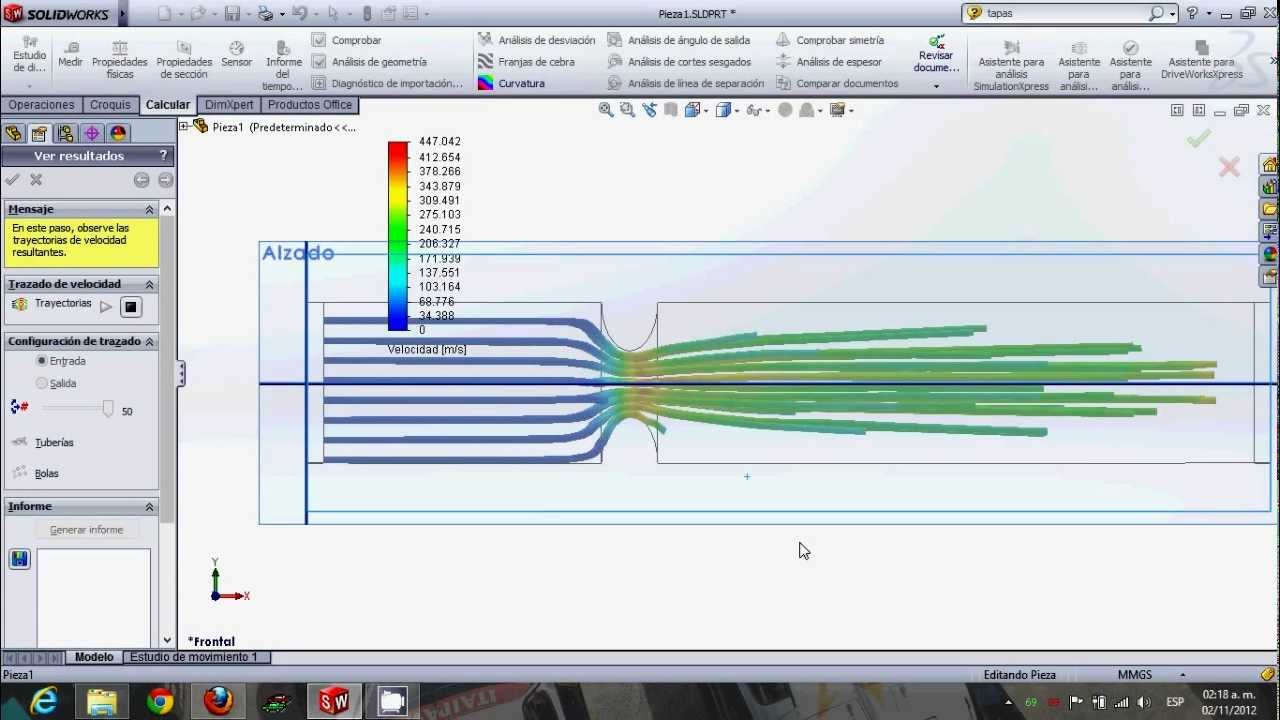The height and width of the screenshot is (720, 1280).
Task: Open the Estudio de movimiento 1 tab
Action: point(194,657)
